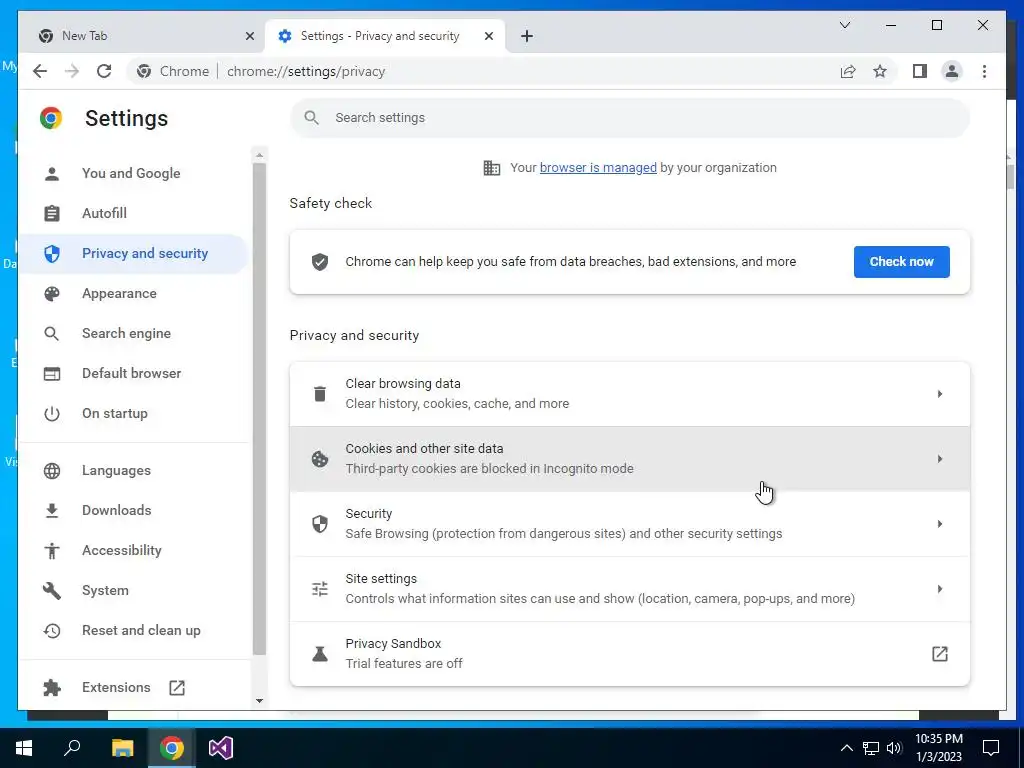The width and height of the screenshot is (1024, 768).
Task: Open Visual Studio from the taskbar
Action: click(221, 748)
